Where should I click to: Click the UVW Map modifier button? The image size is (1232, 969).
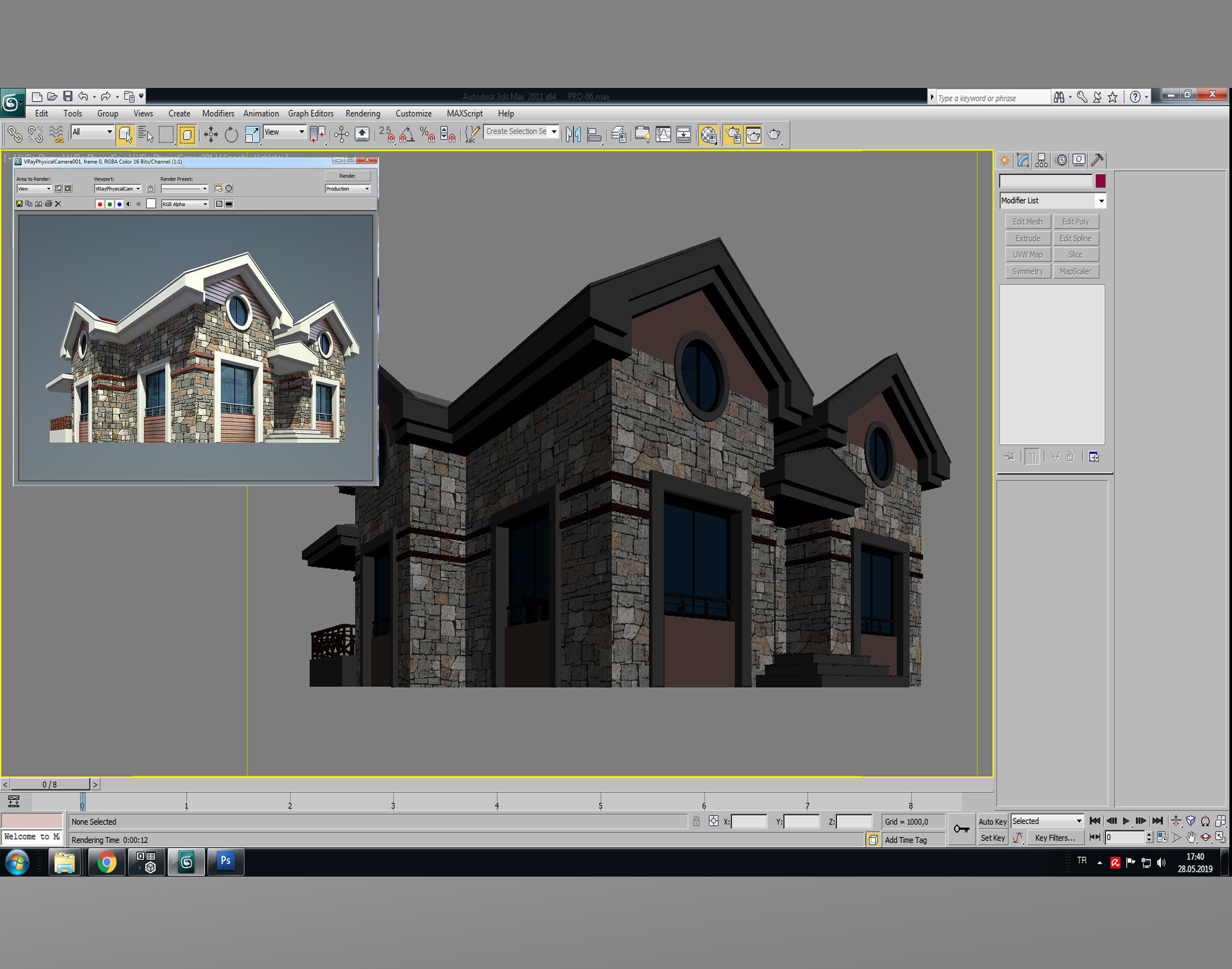pyautogui.click(x=1028, y=255)
